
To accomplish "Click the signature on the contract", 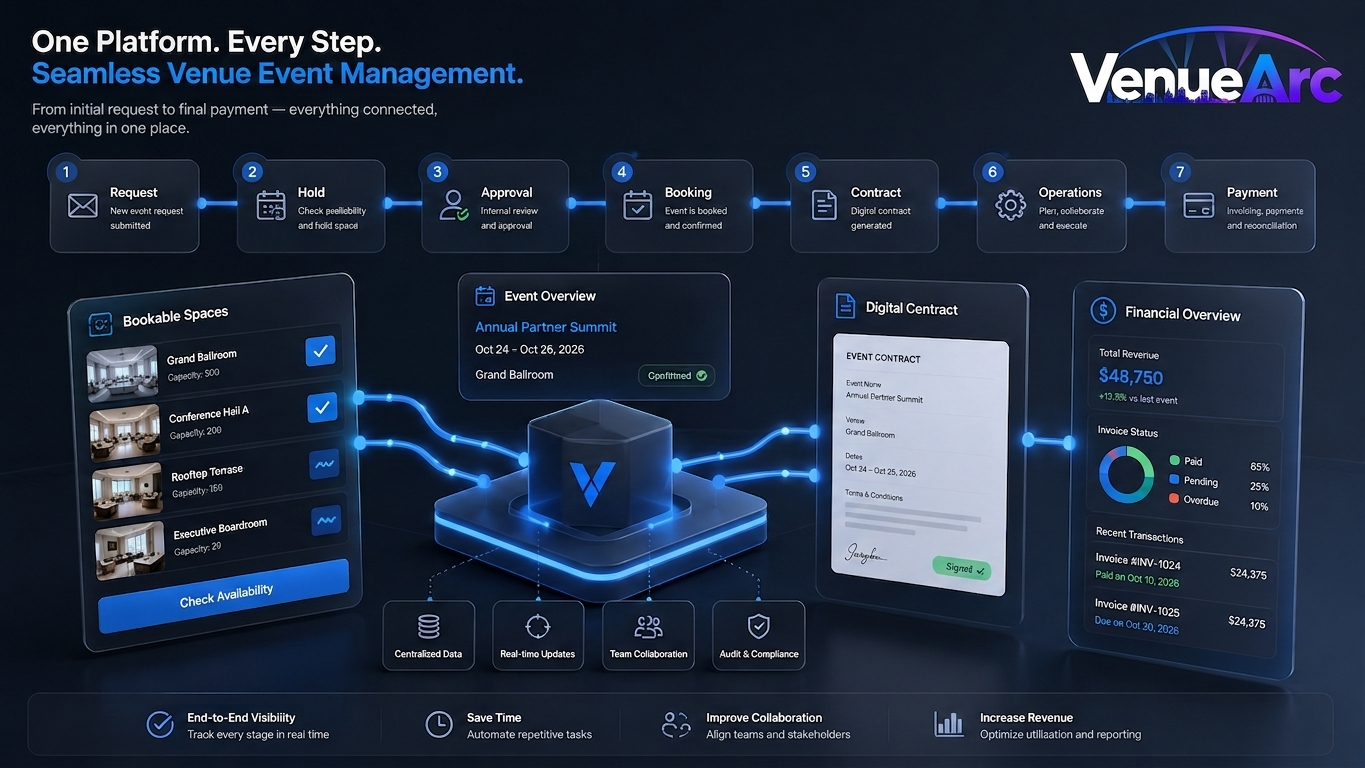I will (x=868, y=551).
